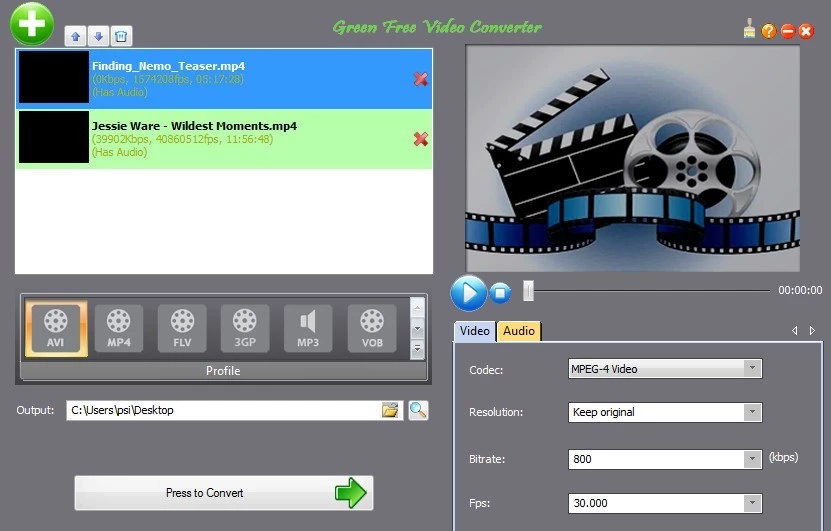Screen dimensions: 831x531
Task: Move selected file down with arrow icon
Action: pos(98,37)
